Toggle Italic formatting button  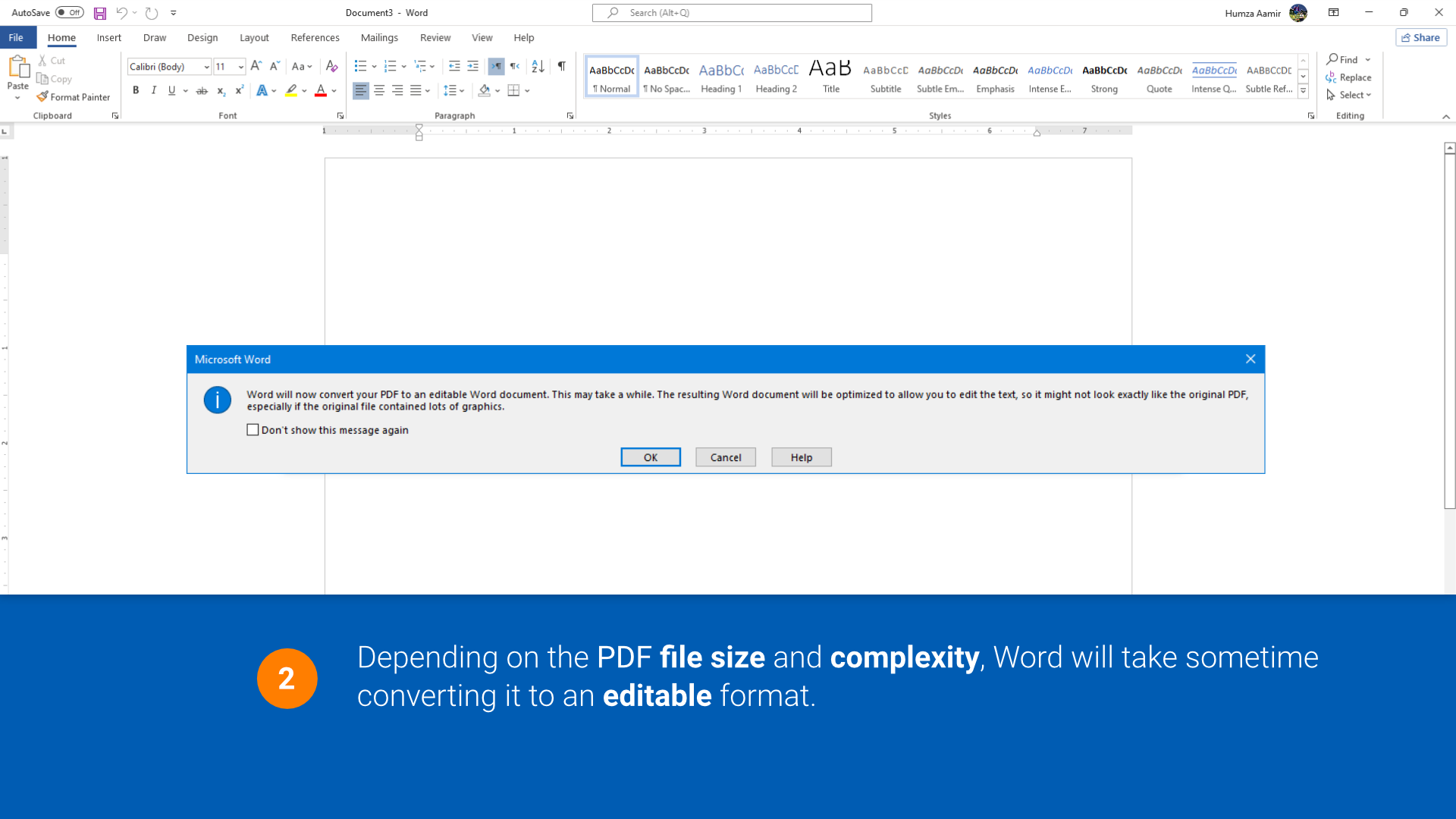(x=154, y=90)
